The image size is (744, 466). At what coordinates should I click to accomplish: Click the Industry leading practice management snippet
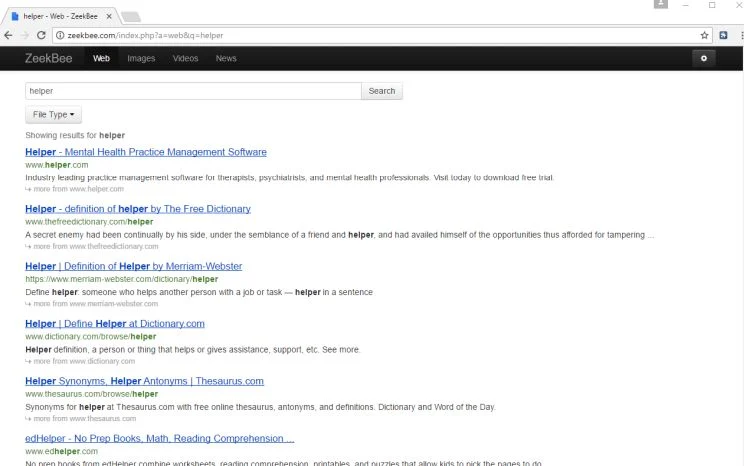coord(289,177)
